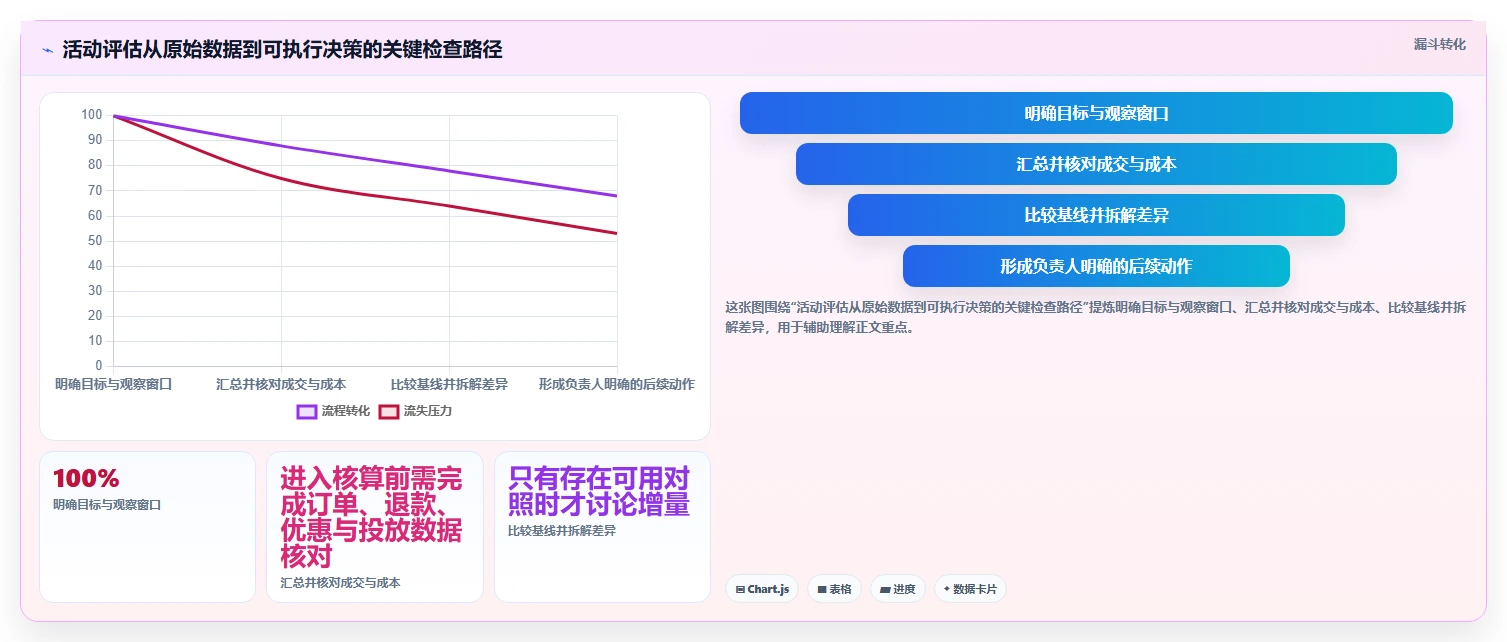Click the 数据卡片 tag
Screen dimensions: 1507x642
970,589
